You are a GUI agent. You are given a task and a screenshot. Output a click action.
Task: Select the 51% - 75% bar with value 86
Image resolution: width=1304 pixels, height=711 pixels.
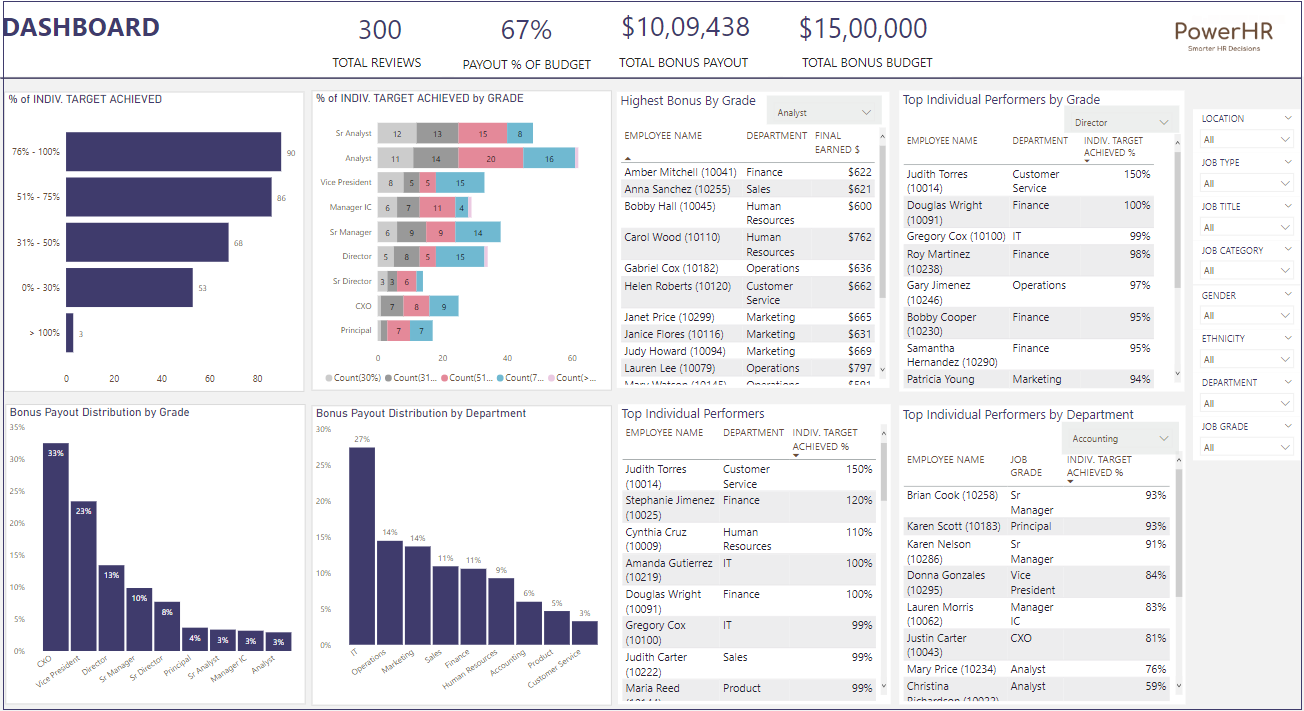(169, 197)
